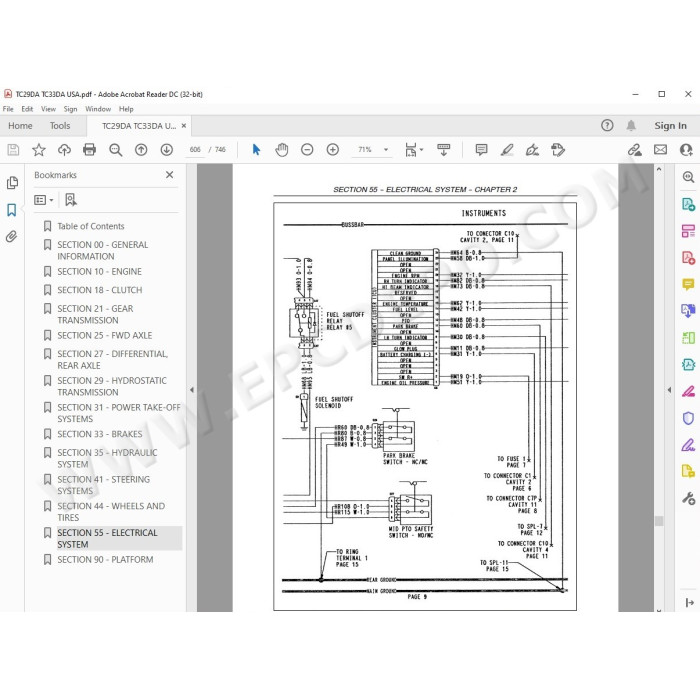Open the zoom percentage dropdown
This screenshot has width=700, height=700.
pyautogui.click(x=386, y=150)
